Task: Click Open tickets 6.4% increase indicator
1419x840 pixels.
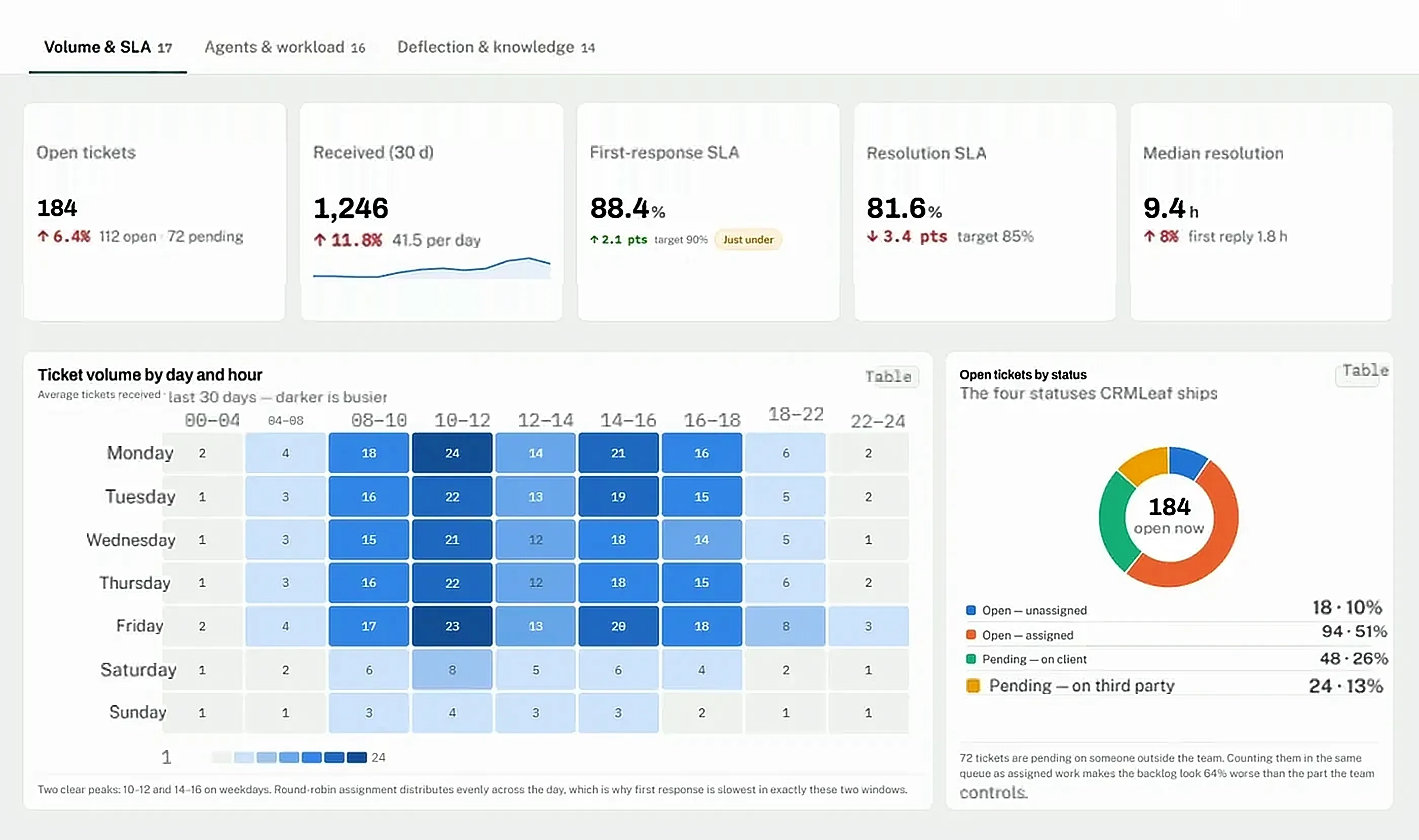Action: click(63, 237)
